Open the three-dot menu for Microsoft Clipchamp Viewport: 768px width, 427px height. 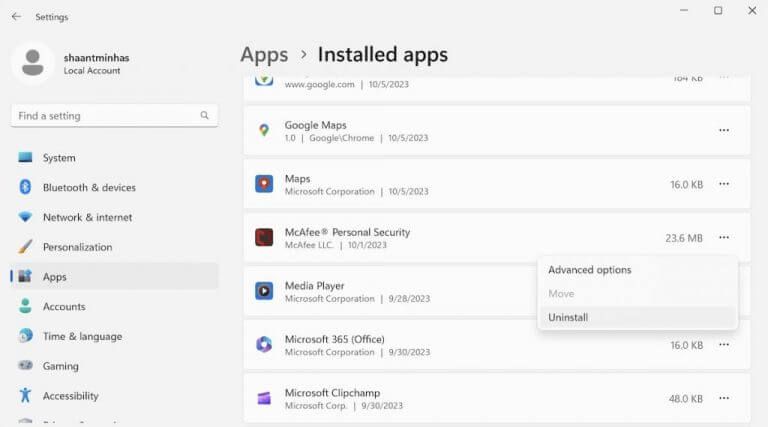[x=724, y=398]
